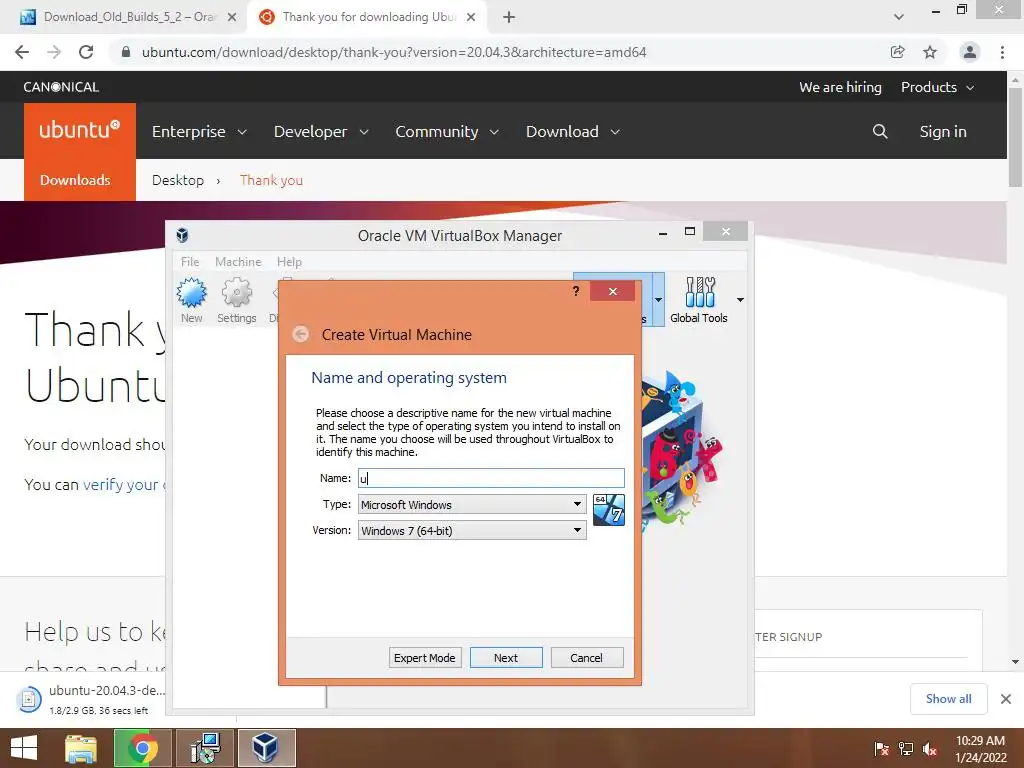This screenshot has width=1024, height=768.
Task: Open the We are hiring link
Action: 840,87
